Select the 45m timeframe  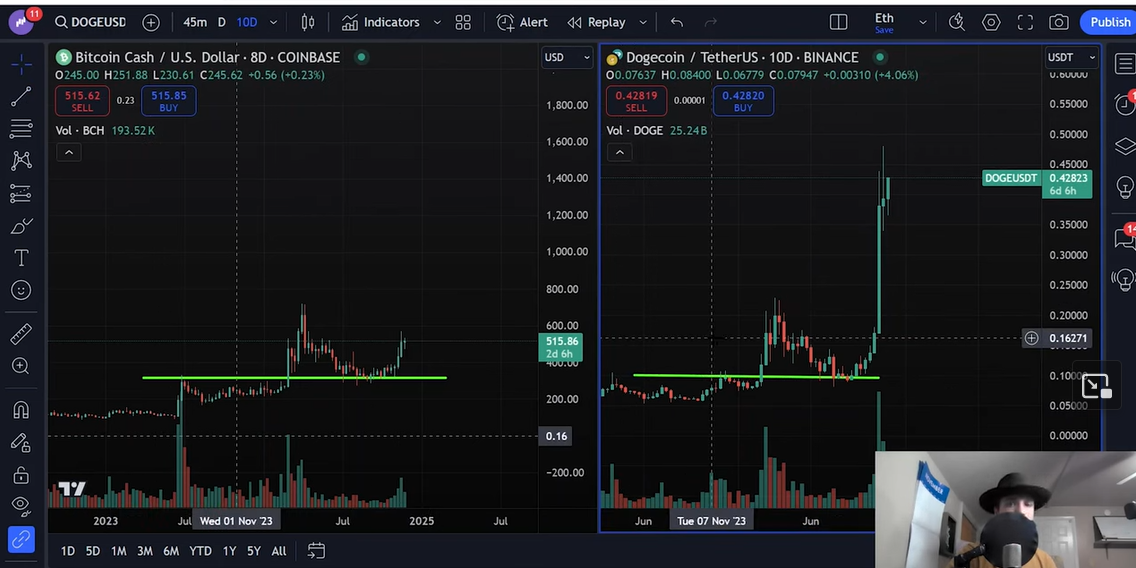point(195,22)
